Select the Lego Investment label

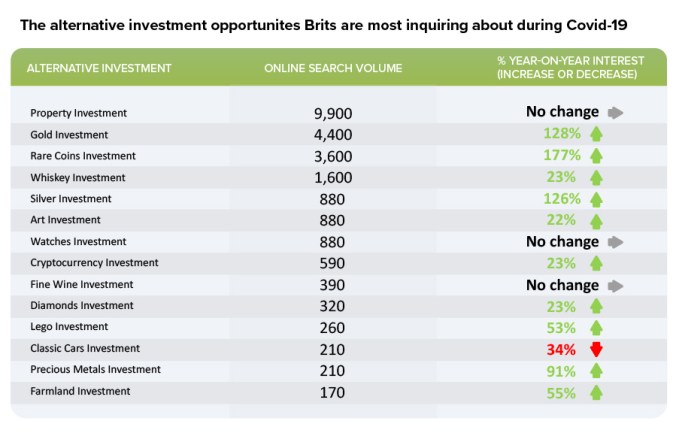coord(69,327)
